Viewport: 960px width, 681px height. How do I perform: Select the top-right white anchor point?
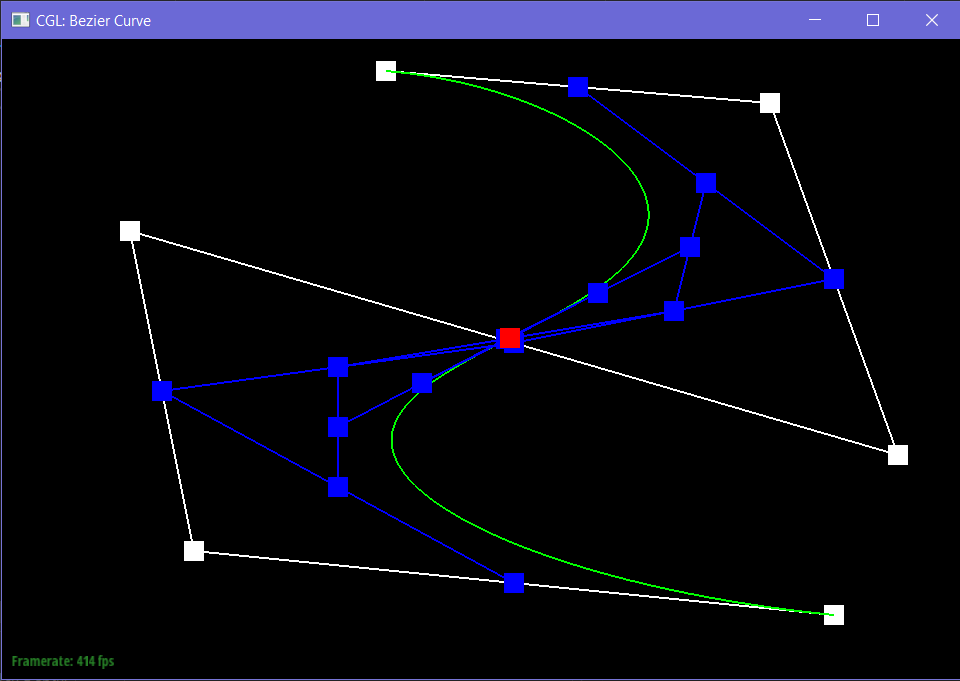770,102
